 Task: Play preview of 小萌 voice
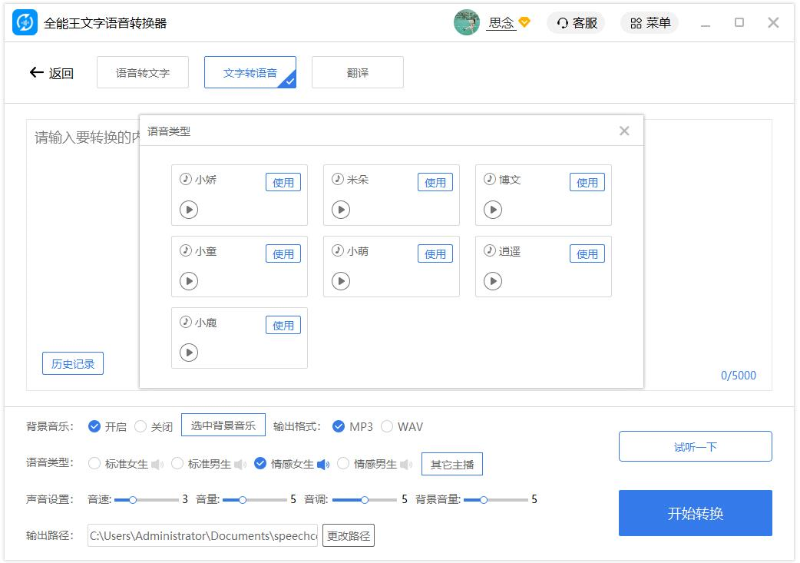(341, 282)
